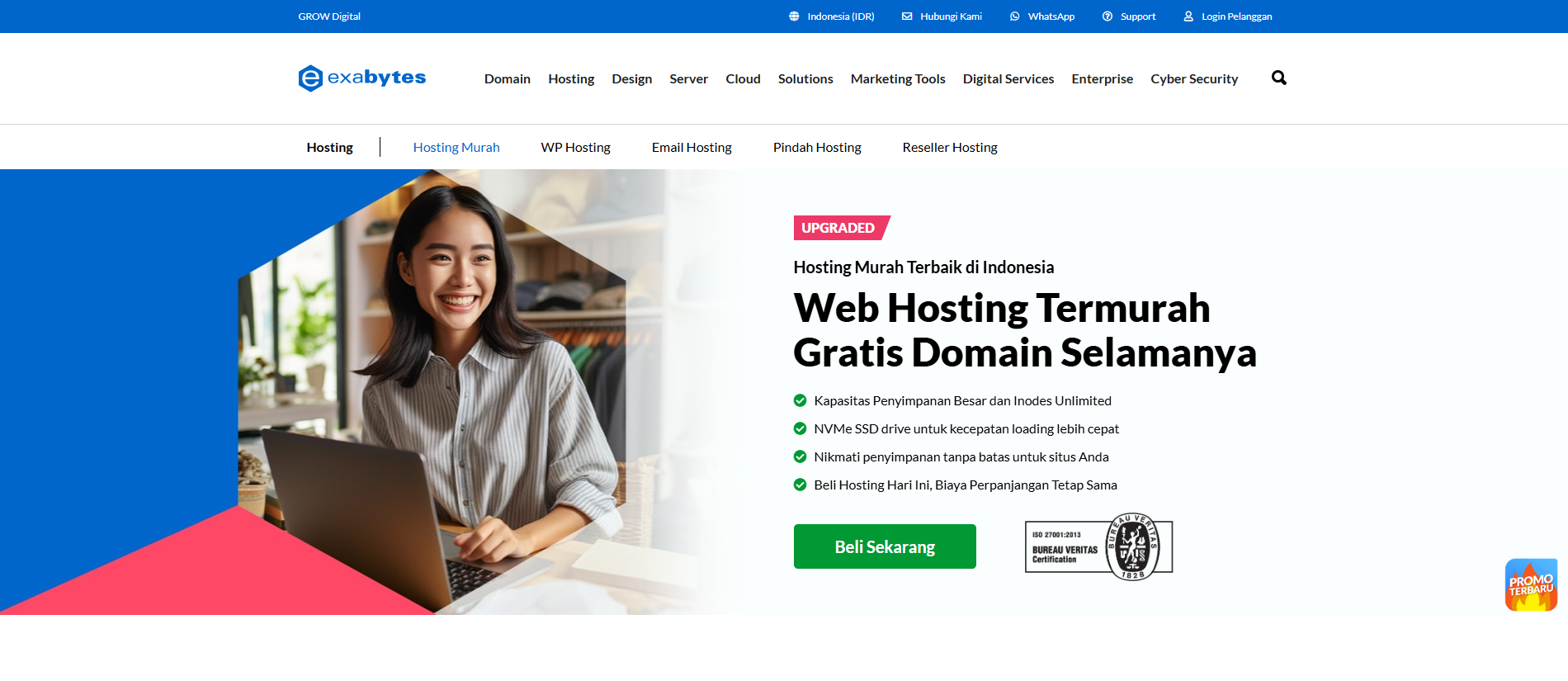Select the Pindah Hosting sub-navigation link
This screenshot has height=681, width=1568.
tap(817, 147)
